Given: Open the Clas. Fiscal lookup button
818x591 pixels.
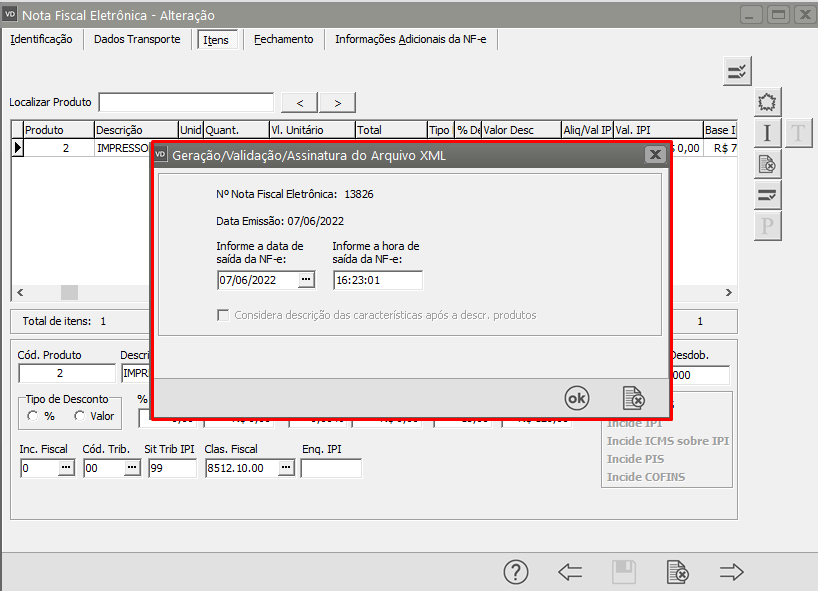Looking at the screenshot, I should [286, 468].
